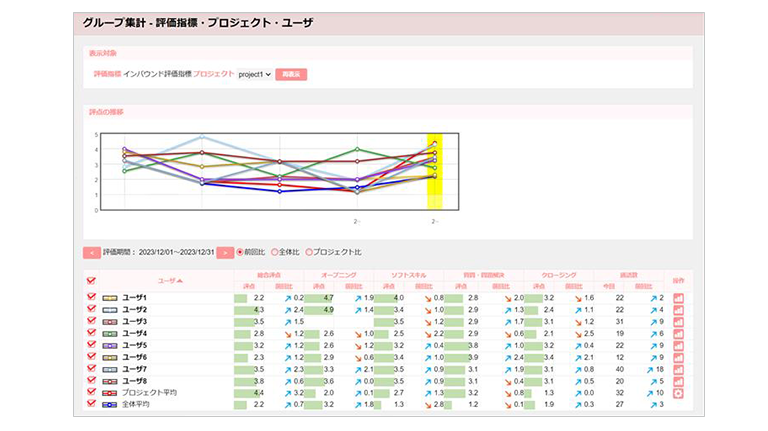This screenshot has width=768, height=431.
Task: Go to previous evaluation period
Action: pos(91,253)
